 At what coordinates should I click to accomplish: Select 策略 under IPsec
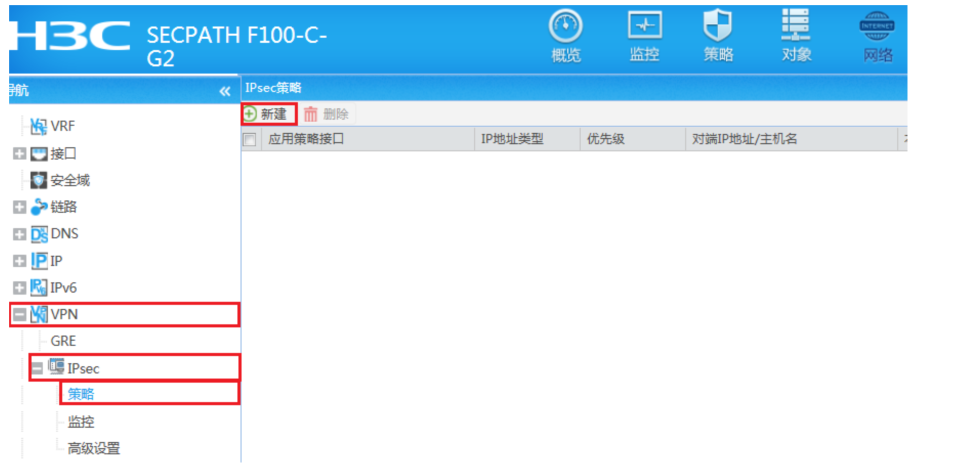point(81,394)
